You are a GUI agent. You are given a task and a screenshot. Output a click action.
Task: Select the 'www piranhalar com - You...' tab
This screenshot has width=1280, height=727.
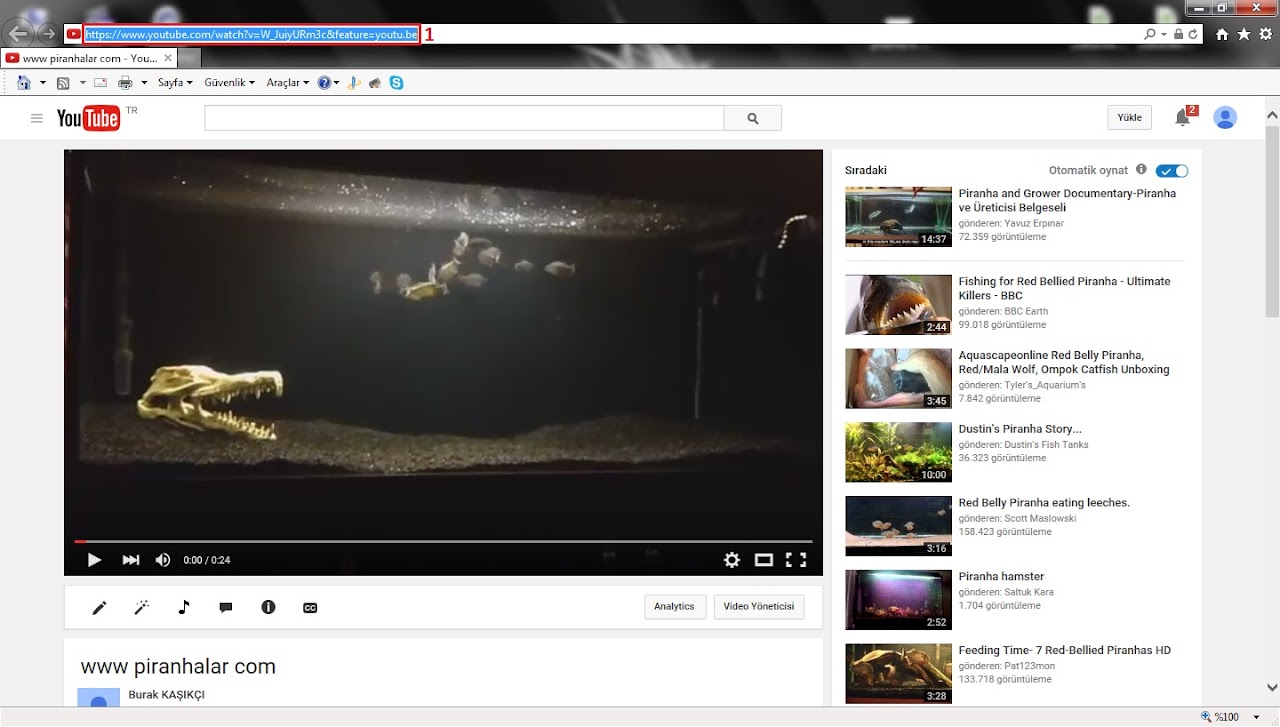(90, 58)
